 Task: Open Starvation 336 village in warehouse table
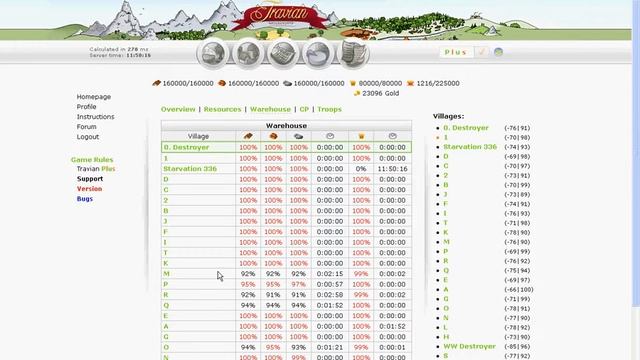(190, 169)
